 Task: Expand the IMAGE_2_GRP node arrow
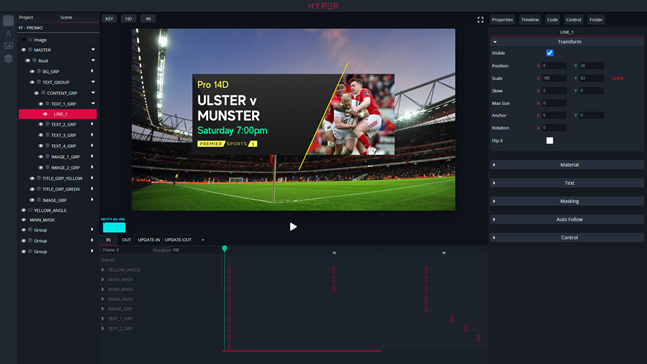point(92,167)
